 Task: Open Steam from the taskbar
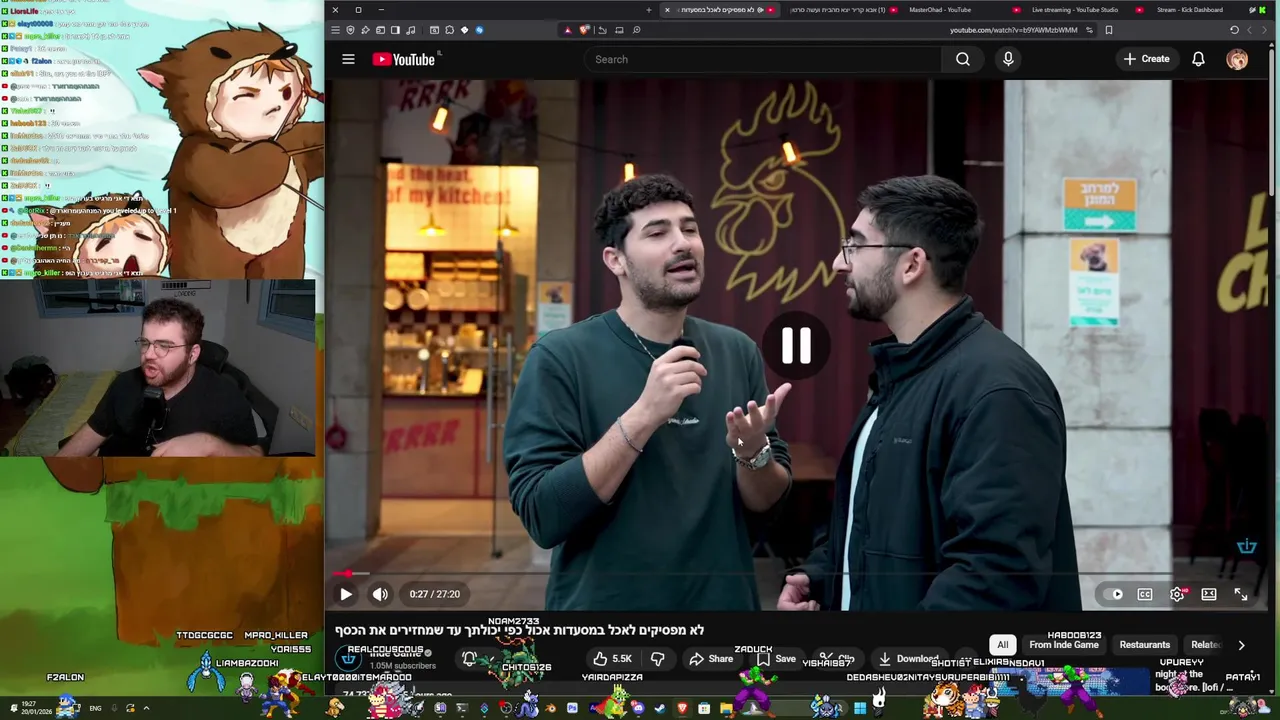tap(660, 708)
